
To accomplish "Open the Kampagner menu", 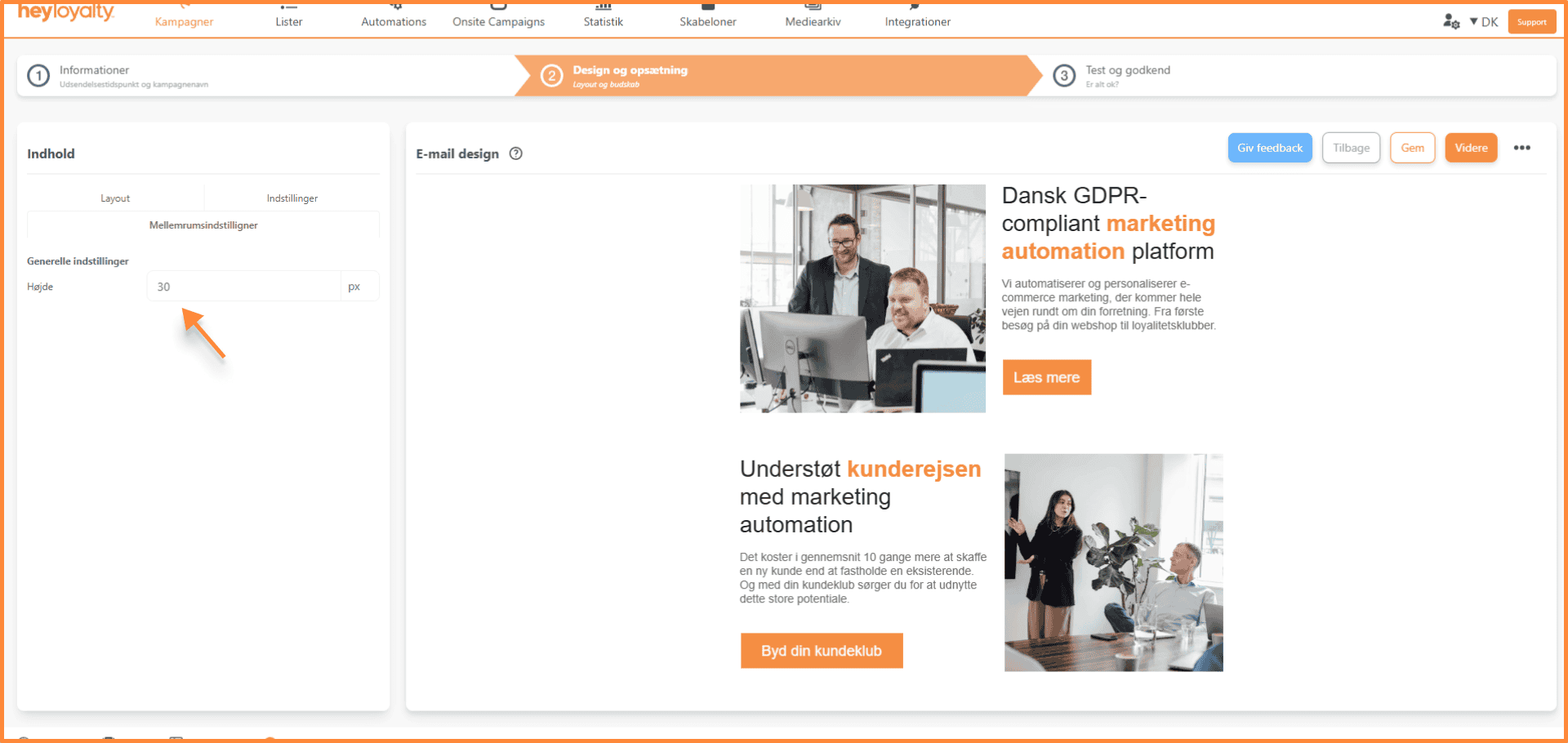I will [184, 22].
